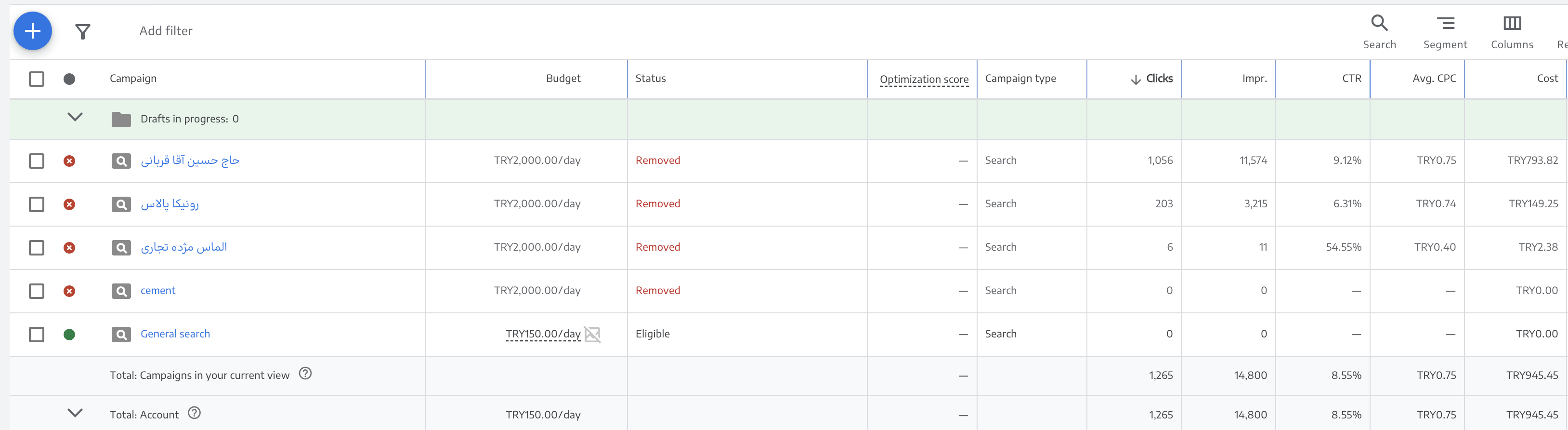Click the Optimization score column header
Image resolution: width=1568 pixels, height=430 pixels.
point(924,79)
